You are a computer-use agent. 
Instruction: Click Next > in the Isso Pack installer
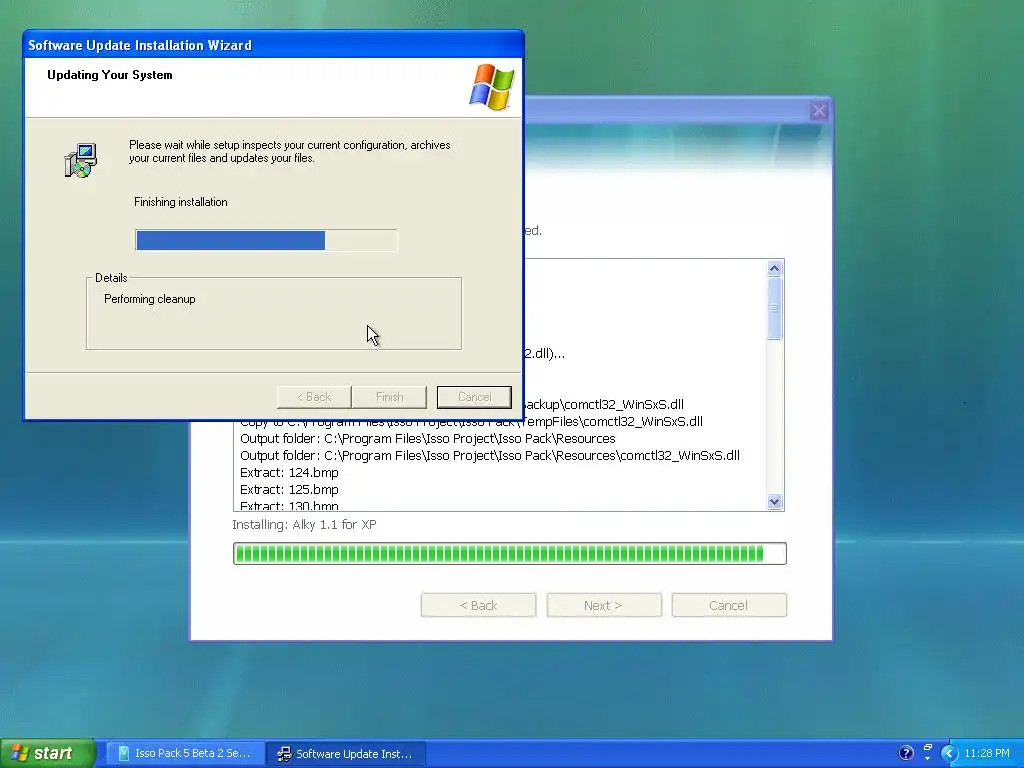(603, 605)
